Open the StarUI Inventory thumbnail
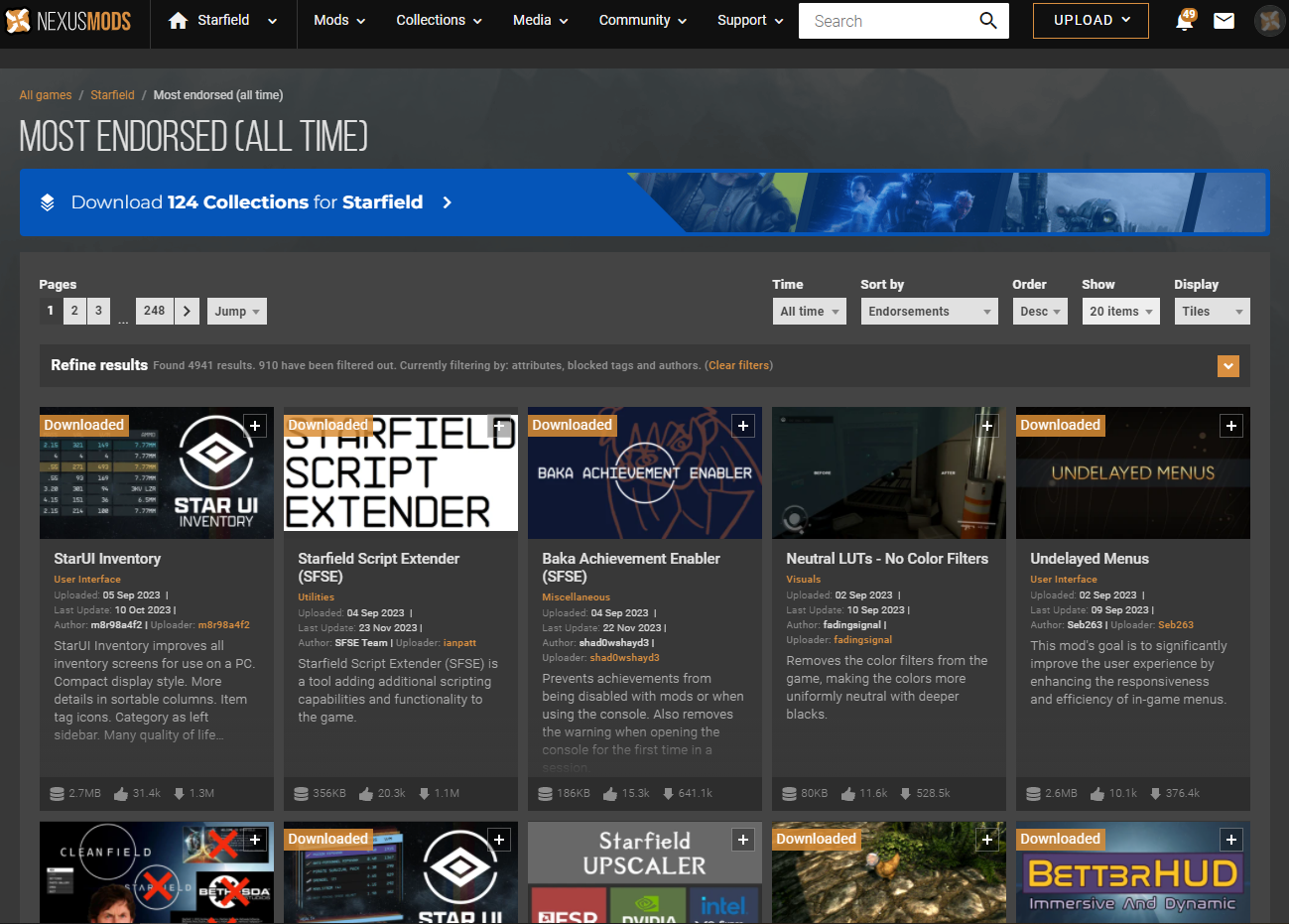The width and height of the screenshot is (1289, 924). [157, 473]
